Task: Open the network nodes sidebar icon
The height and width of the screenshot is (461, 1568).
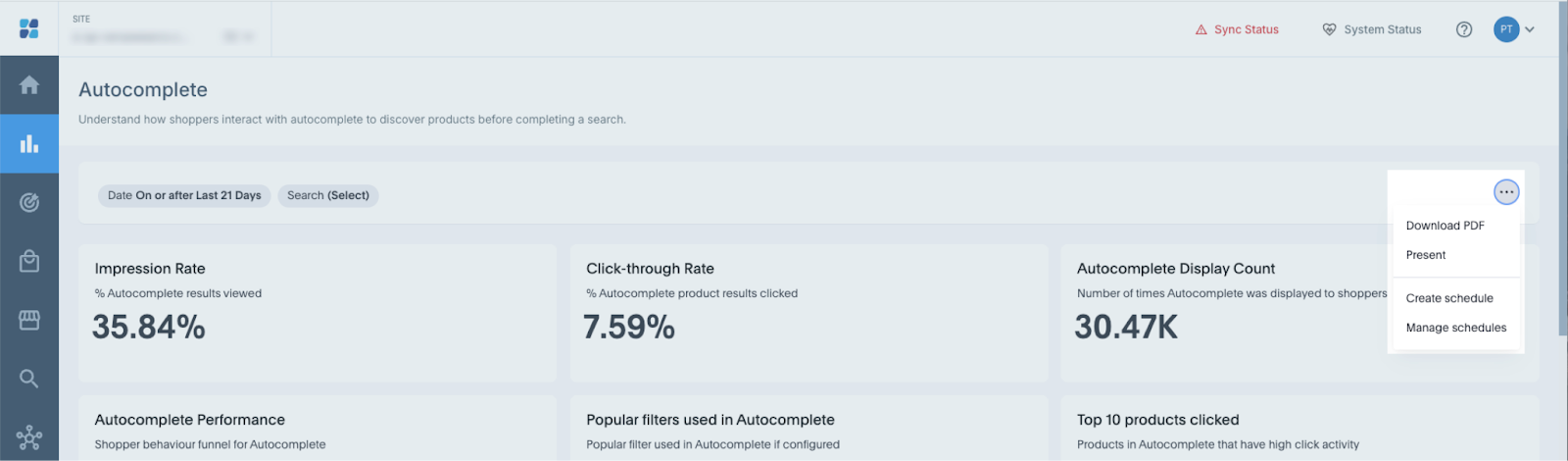Action: (x=29, y=437)
